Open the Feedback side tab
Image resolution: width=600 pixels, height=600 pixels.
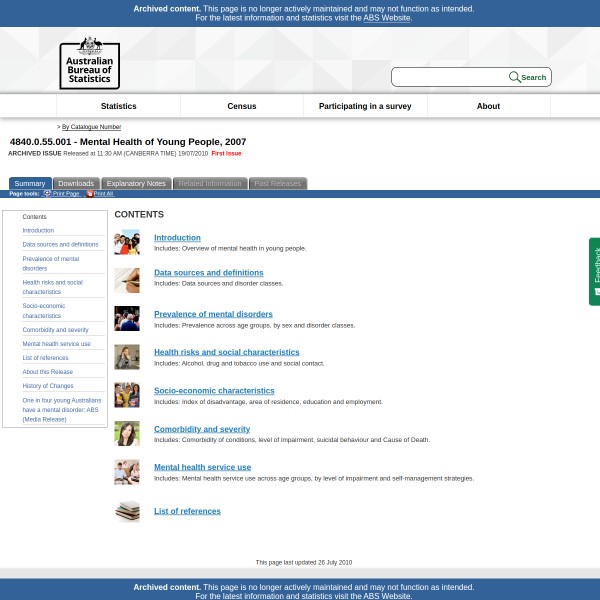[x=595, y=270]
